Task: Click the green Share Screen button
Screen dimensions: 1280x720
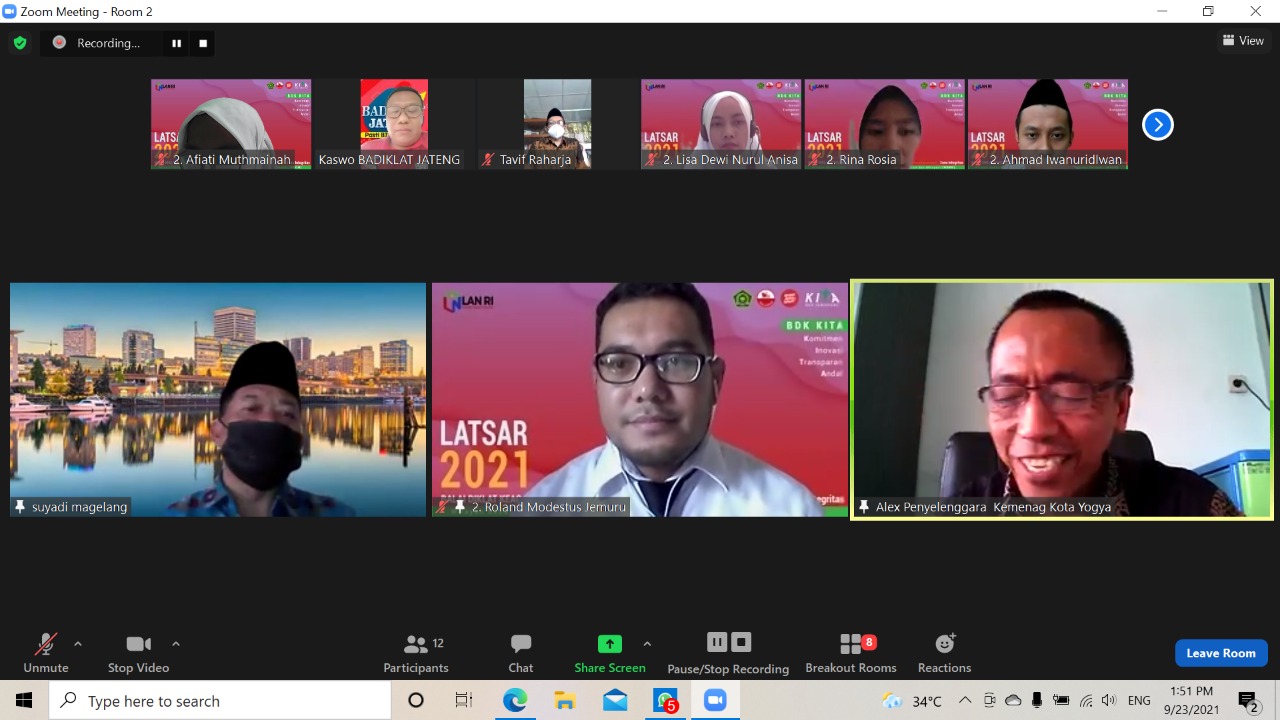Action: coord(610,653)
